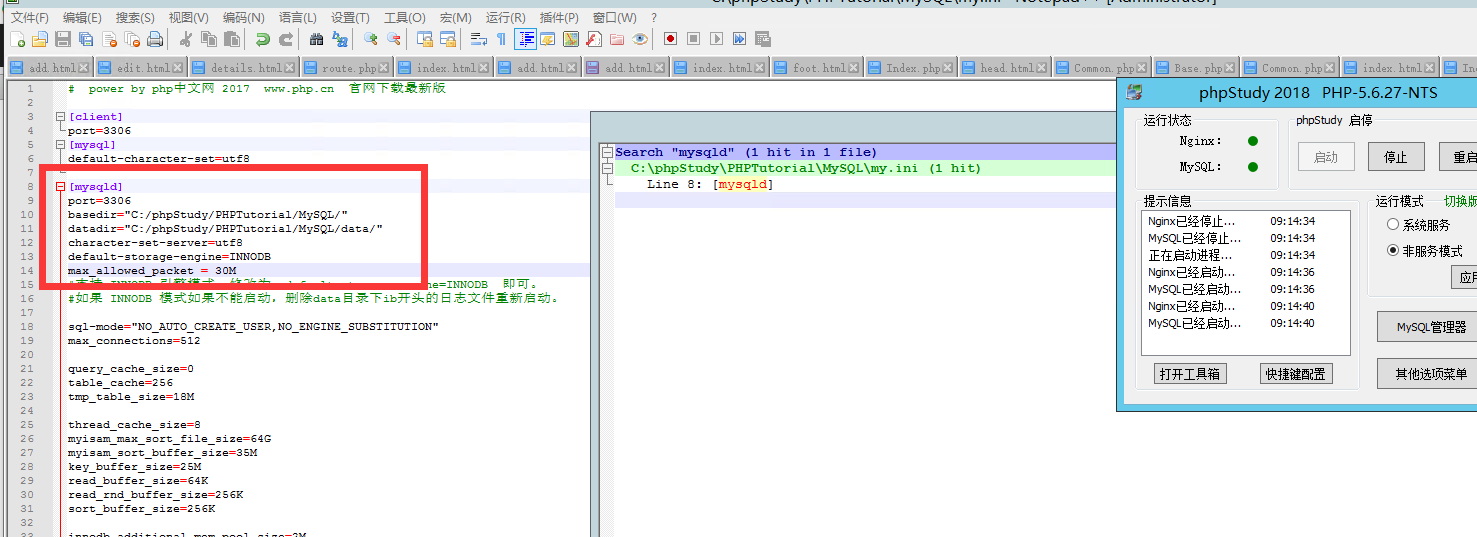Open the function list icon
Viewport: 1477px width, 537px height.
point(593,39)
